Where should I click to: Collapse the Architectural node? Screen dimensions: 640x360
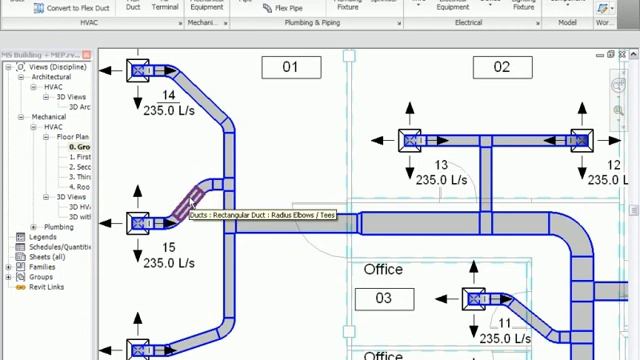click(21, 77)
